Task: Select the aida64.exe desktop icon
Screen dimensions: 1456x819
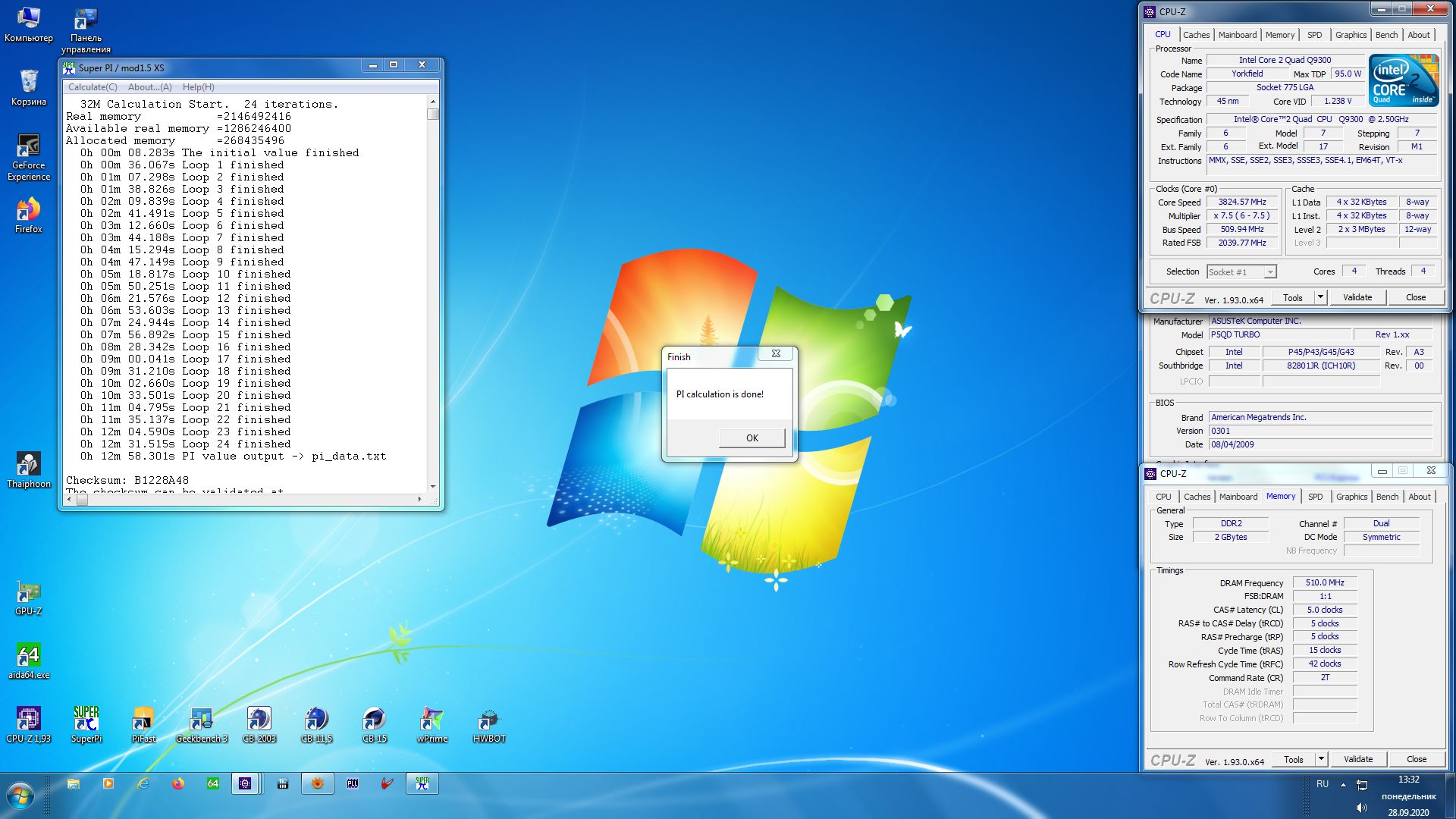Action: coord(29,661)
